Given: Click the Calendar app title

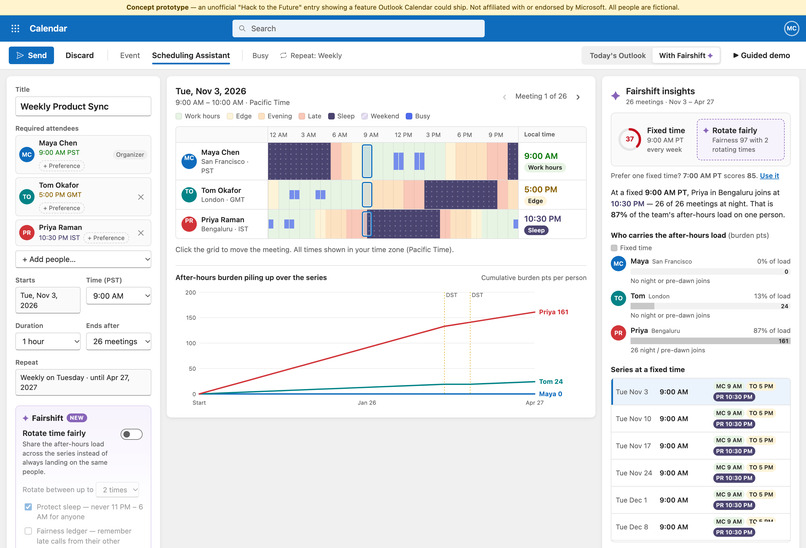Looking at the screenshot, I should 48,28.
